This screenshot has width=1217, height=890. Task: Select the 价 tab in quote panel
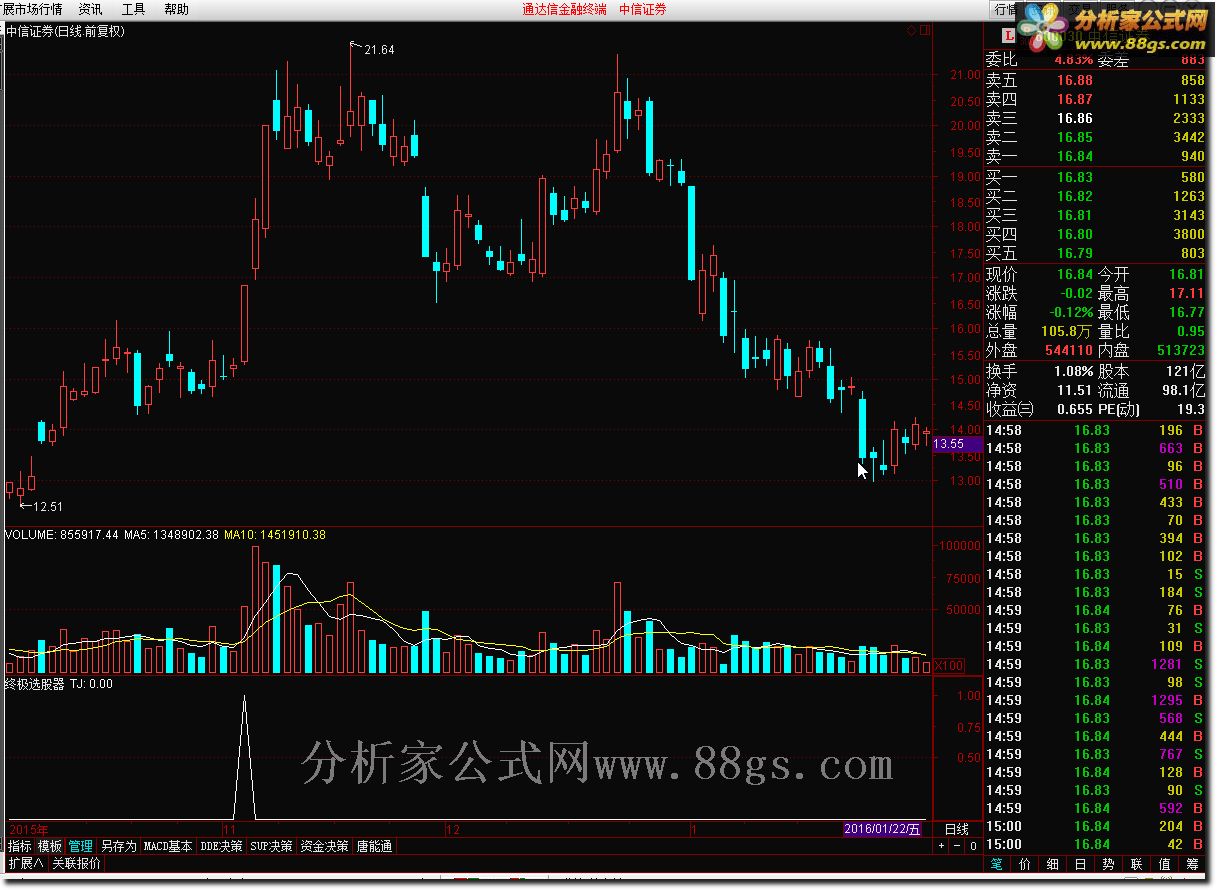tap(1025, 864)
